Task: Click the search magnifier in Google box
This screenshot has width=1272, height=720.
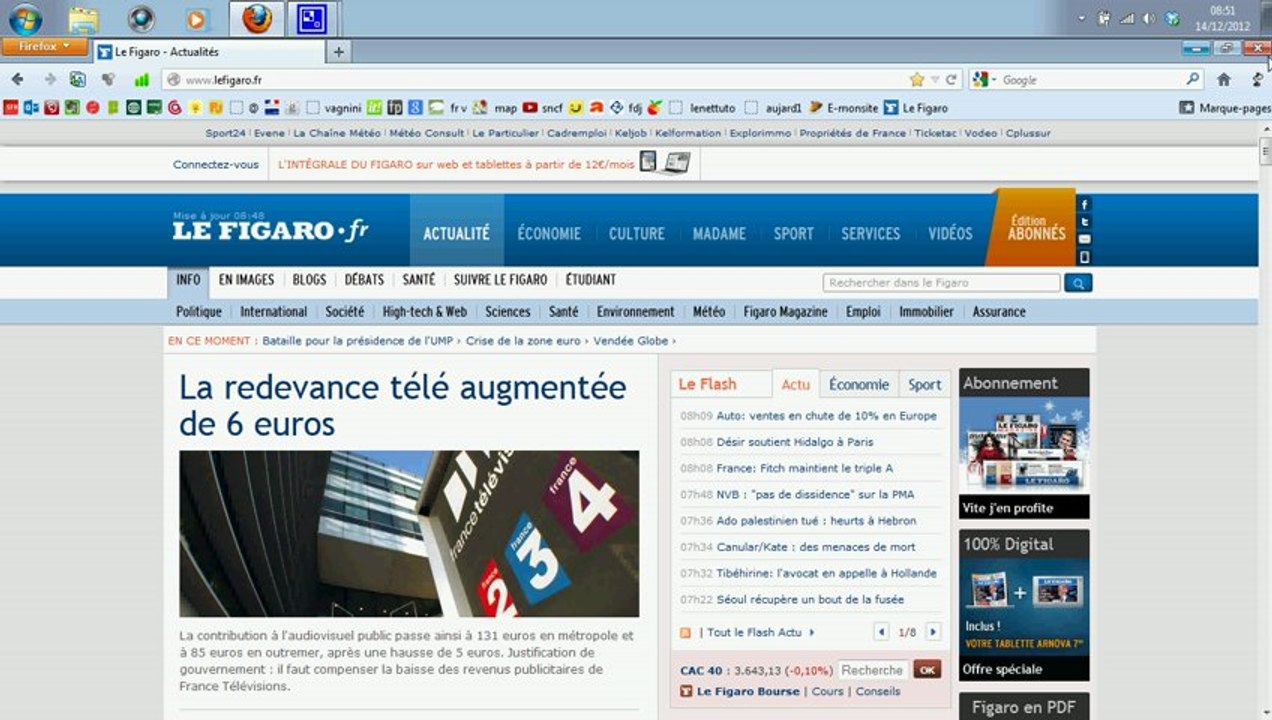Action: tap(1193, 79)
